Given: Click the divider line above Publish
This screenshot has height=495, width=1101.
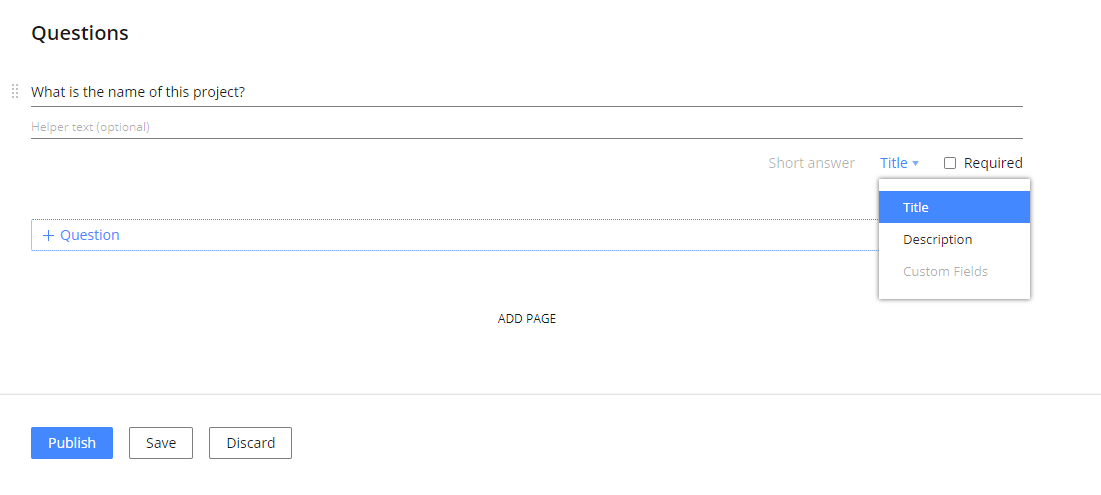Looking at the screenshot, I should pyautogui.click(x=550, y=395).
